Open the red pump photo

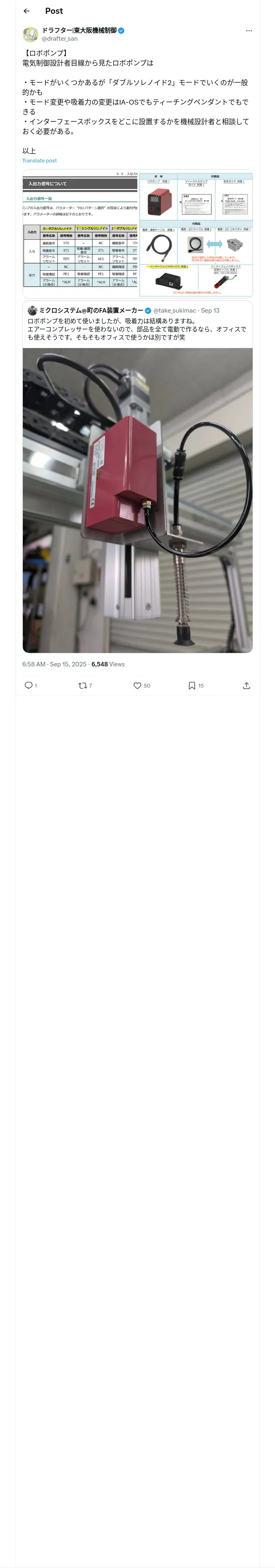tap(137, 500)
